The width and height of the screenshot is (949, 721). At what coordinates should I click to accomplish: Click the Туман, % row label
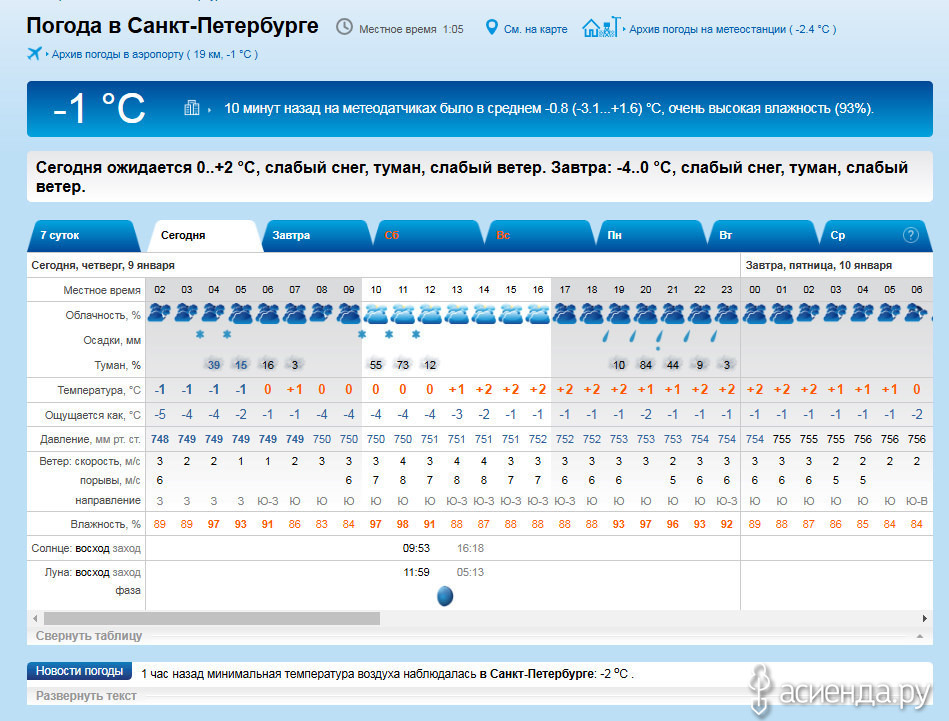117,366
